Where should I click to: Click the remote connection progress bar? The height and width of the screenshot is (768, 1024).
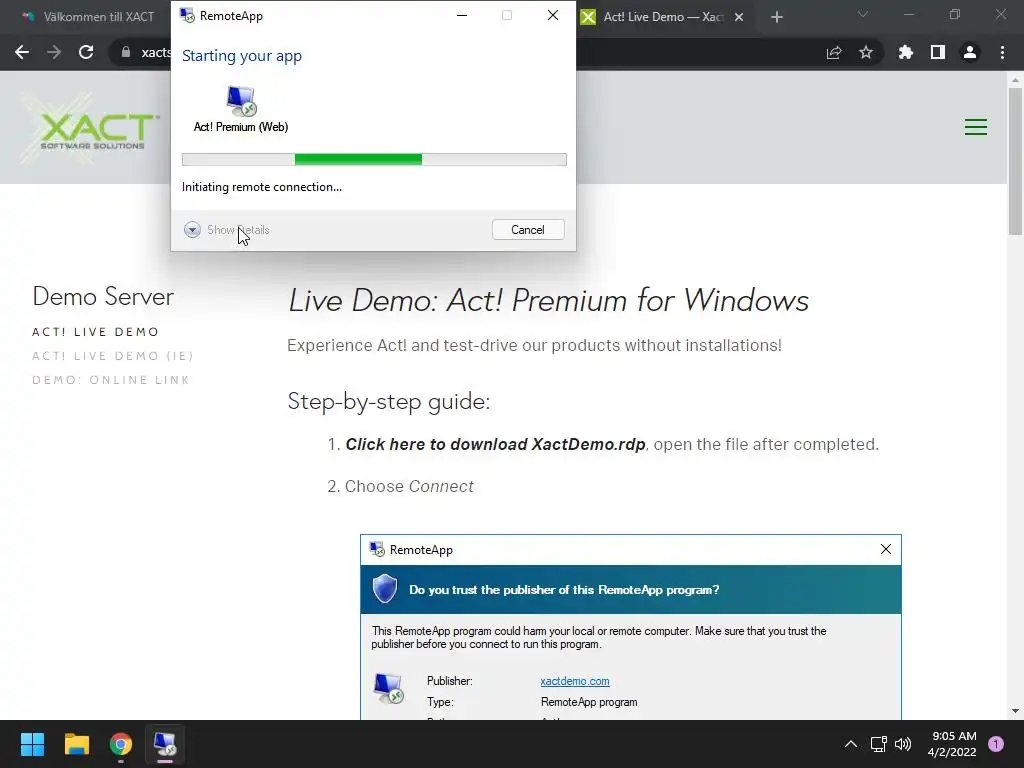pyautogui.click(x=374, y=159)
